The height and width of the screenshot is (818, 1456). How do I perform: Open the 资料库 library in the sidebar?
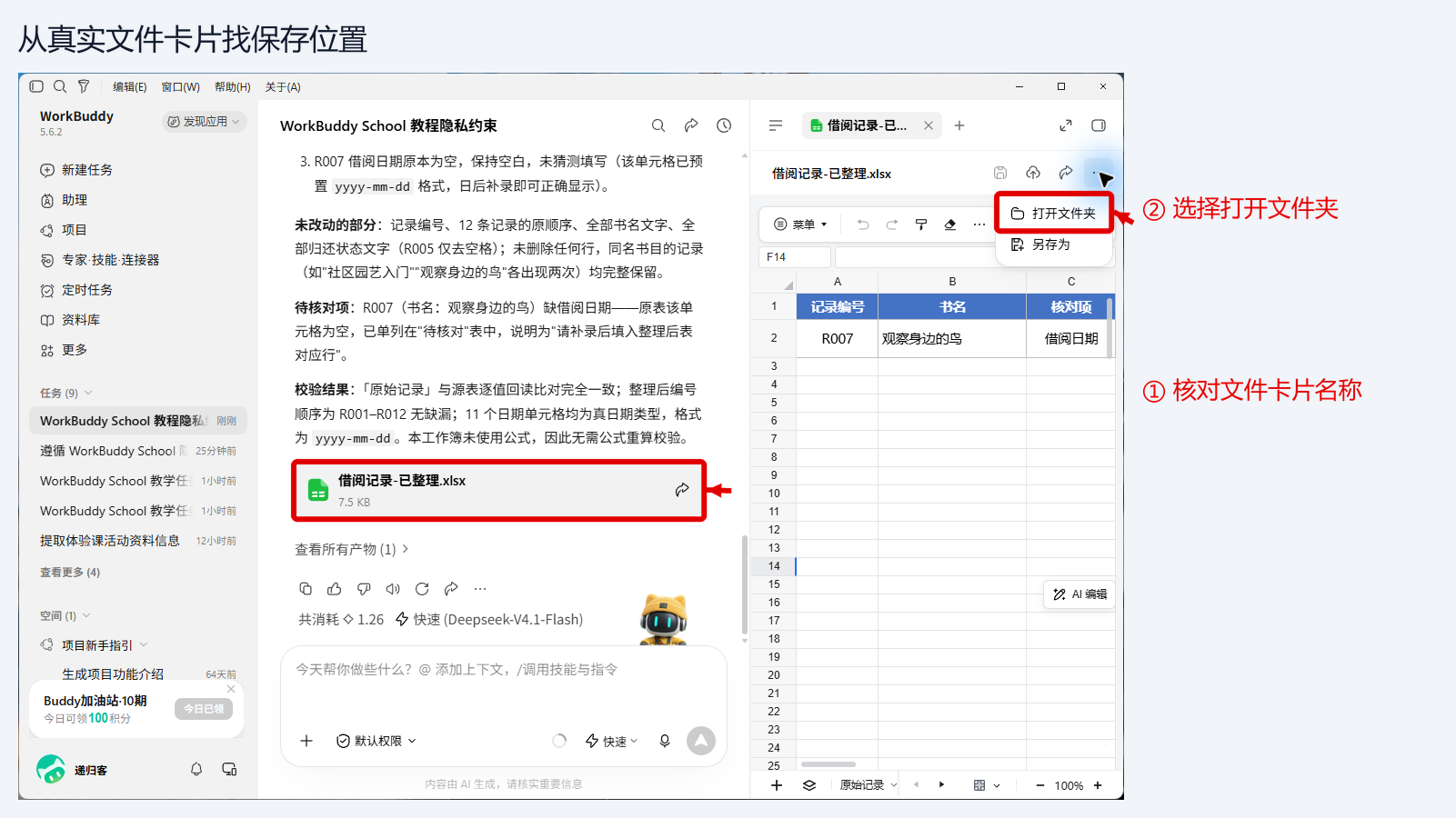click(70, 320)
